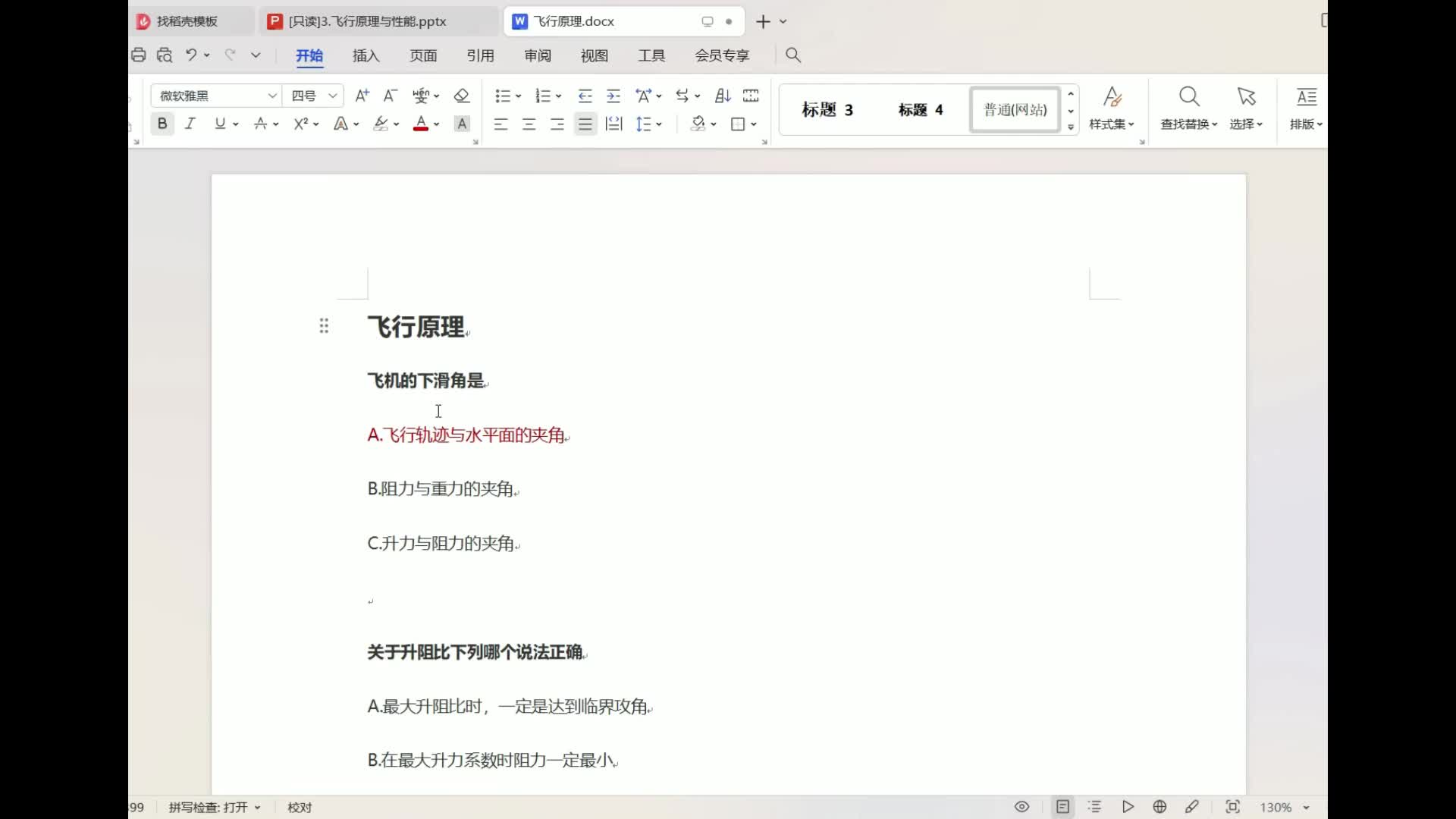Apply red font color
1456x819 pixels.
421,124
